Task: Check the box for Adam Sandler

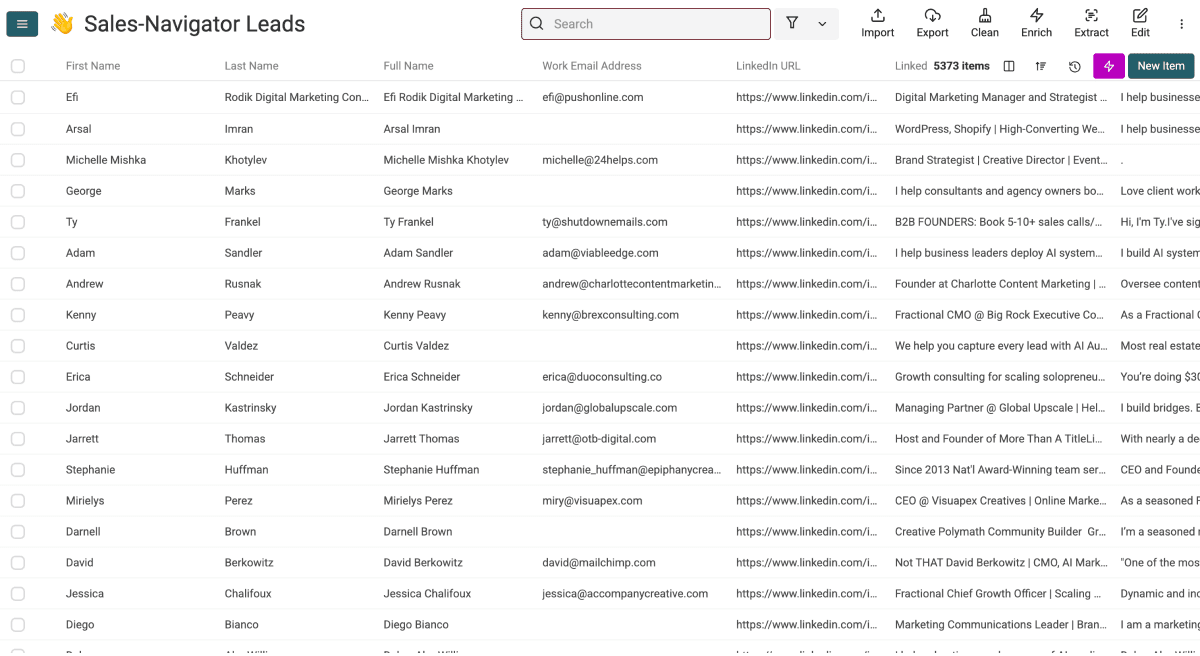Action: pyautogui.click(x=18, y=252)
